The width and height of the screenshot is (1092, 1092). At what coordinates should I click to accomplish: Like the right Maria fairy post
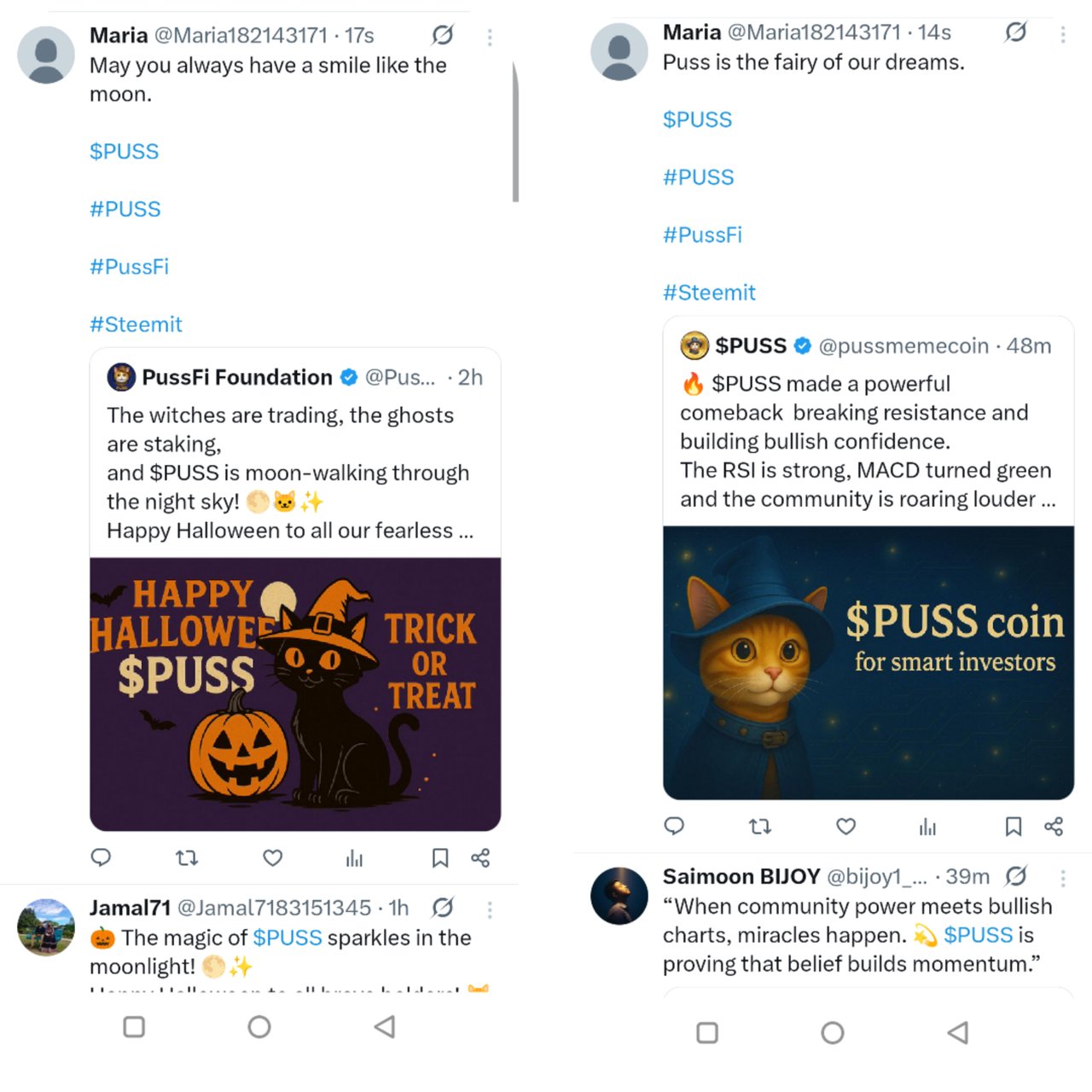coord(845,826)
